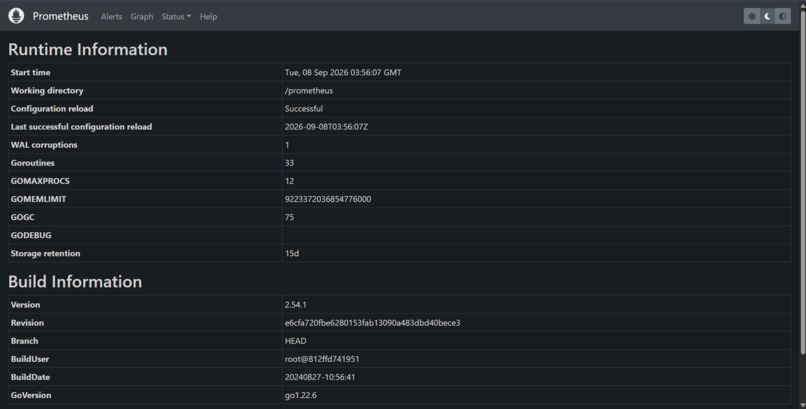Click the Version label
Viewport: 806px width, 409px height.
pos(25,305)
